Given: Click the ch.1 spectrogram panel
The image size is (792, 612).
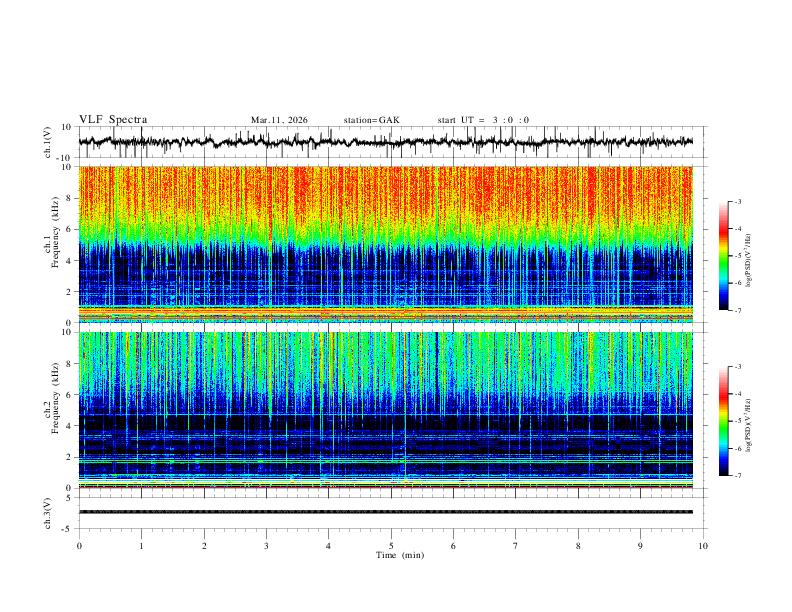Looking at the screenshot, I should click(x=386, y=244).
